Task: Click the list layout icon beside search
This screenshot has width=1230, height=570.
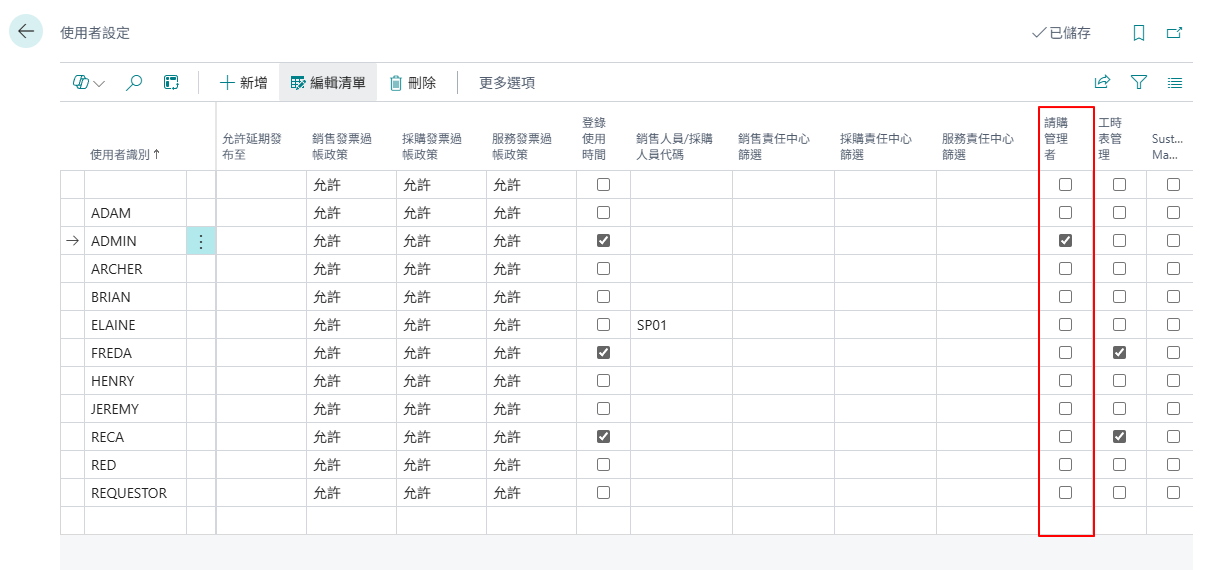Action: tap(171, 83)
